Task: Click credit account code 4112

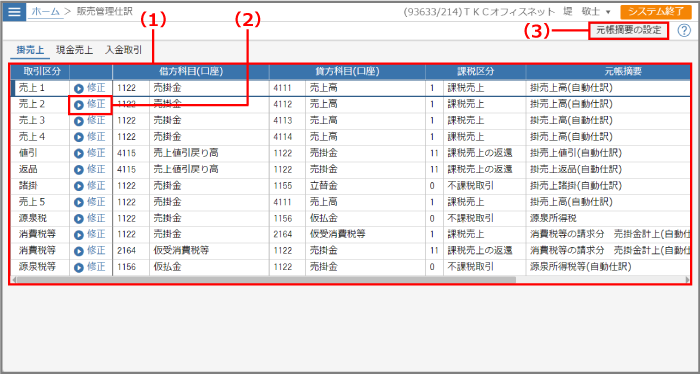Action: [283, 104]
